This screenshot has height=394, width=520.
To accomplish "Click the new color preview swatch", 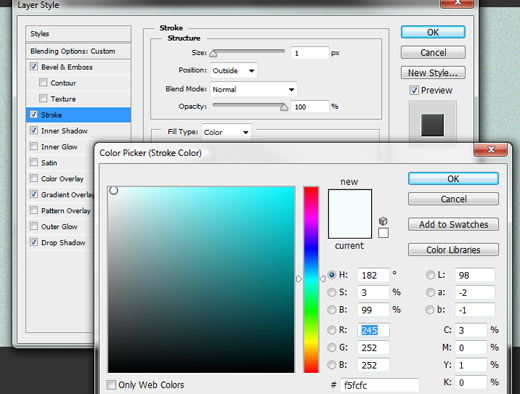I will pos(350,202).
